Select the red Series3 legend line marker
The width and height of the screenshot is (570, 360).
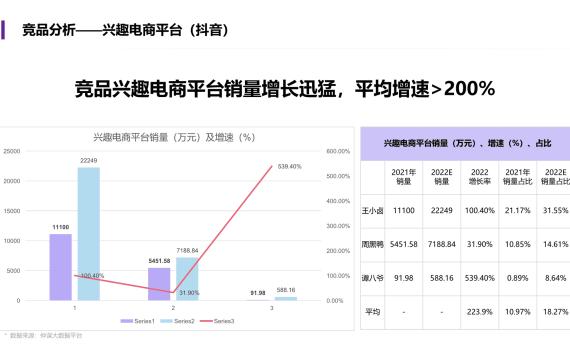pyautogui.click(x=206, y=321)
